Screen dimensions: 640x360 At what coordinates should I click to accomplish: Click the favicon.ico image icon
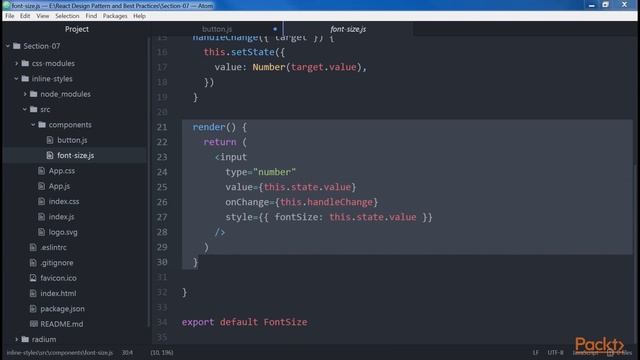[33, 278]
